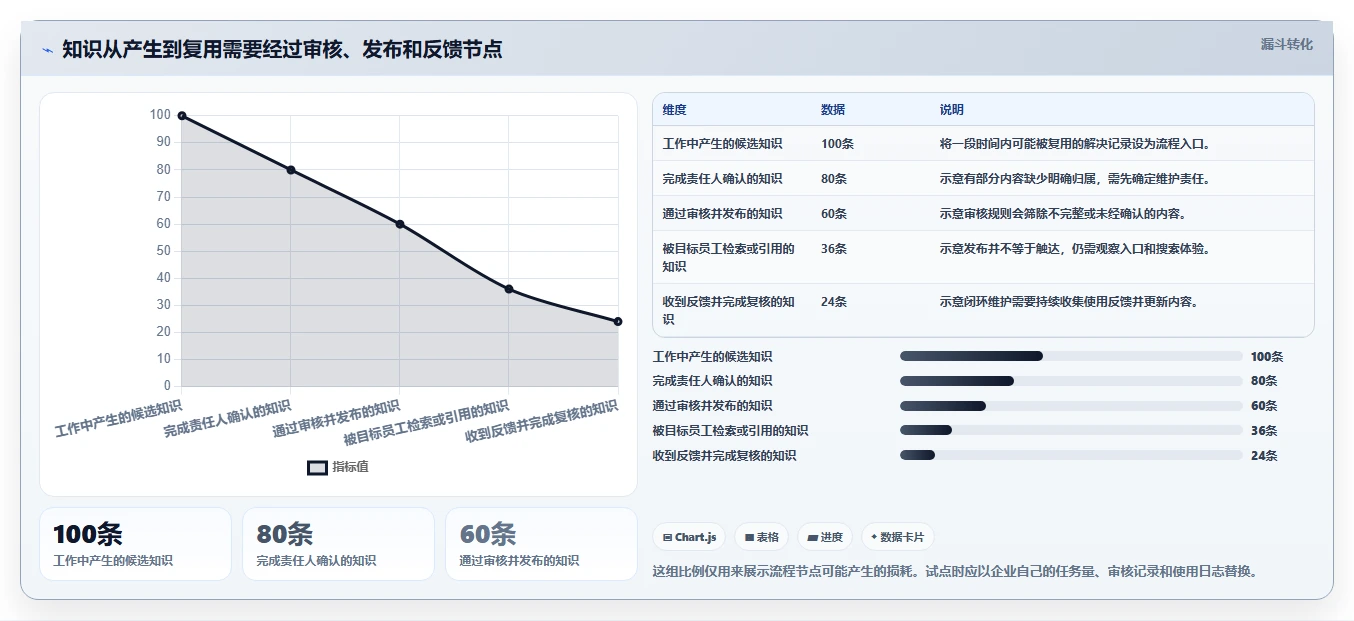Open the 60条 data card
The height and width of the screenshot is (621, 1354).
541,544
